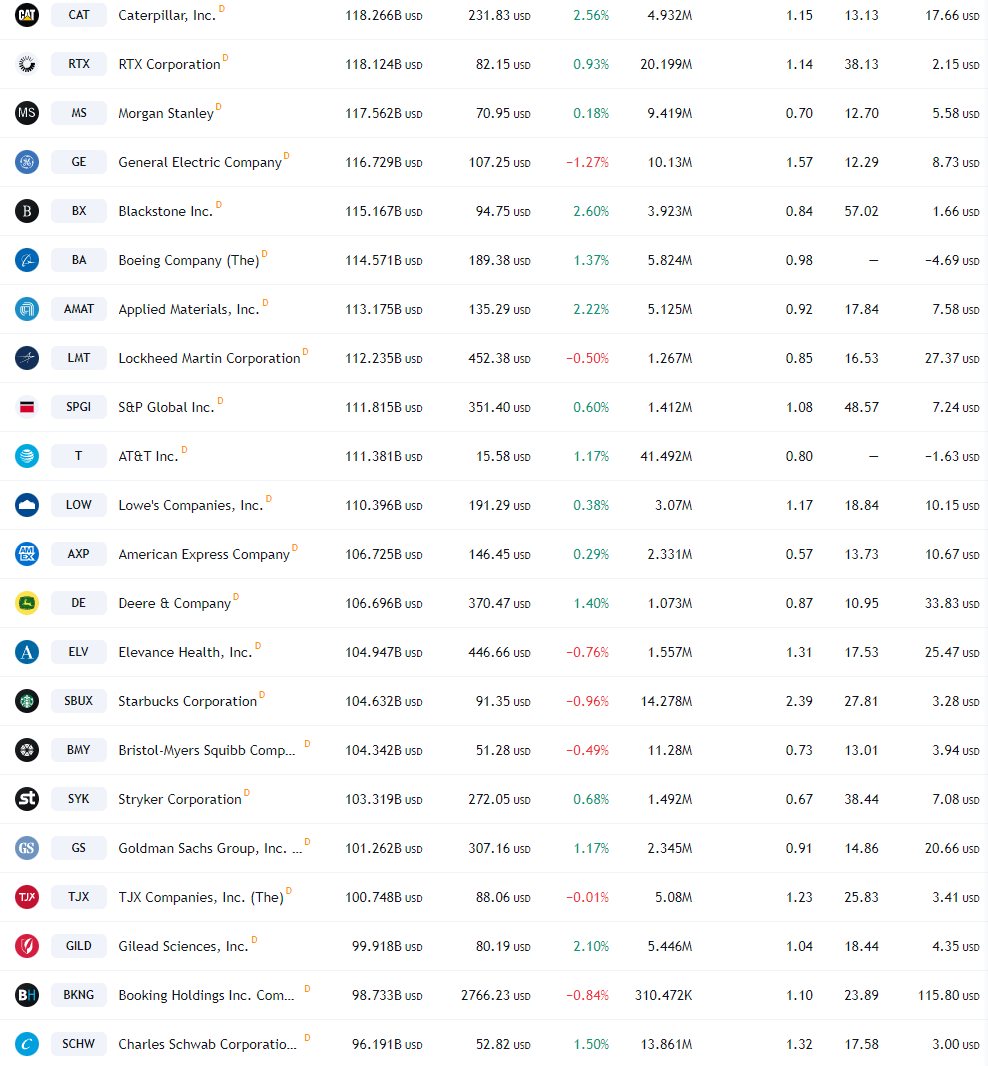988x1066 pixels.
Task: Click the Starbucks logo icon
Action: coord(27,701)
